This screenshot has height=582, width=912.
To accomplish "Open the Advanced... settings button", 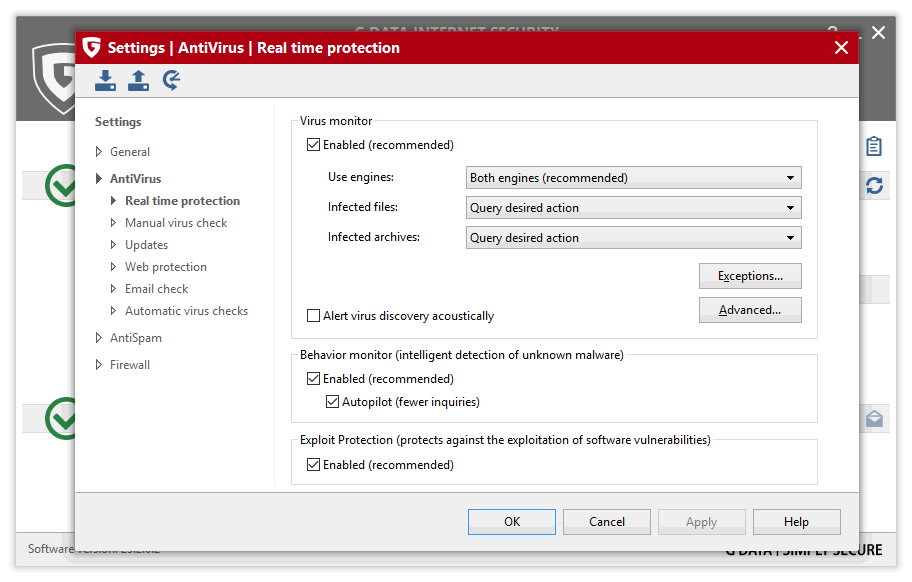I will [x=750, y=310].
